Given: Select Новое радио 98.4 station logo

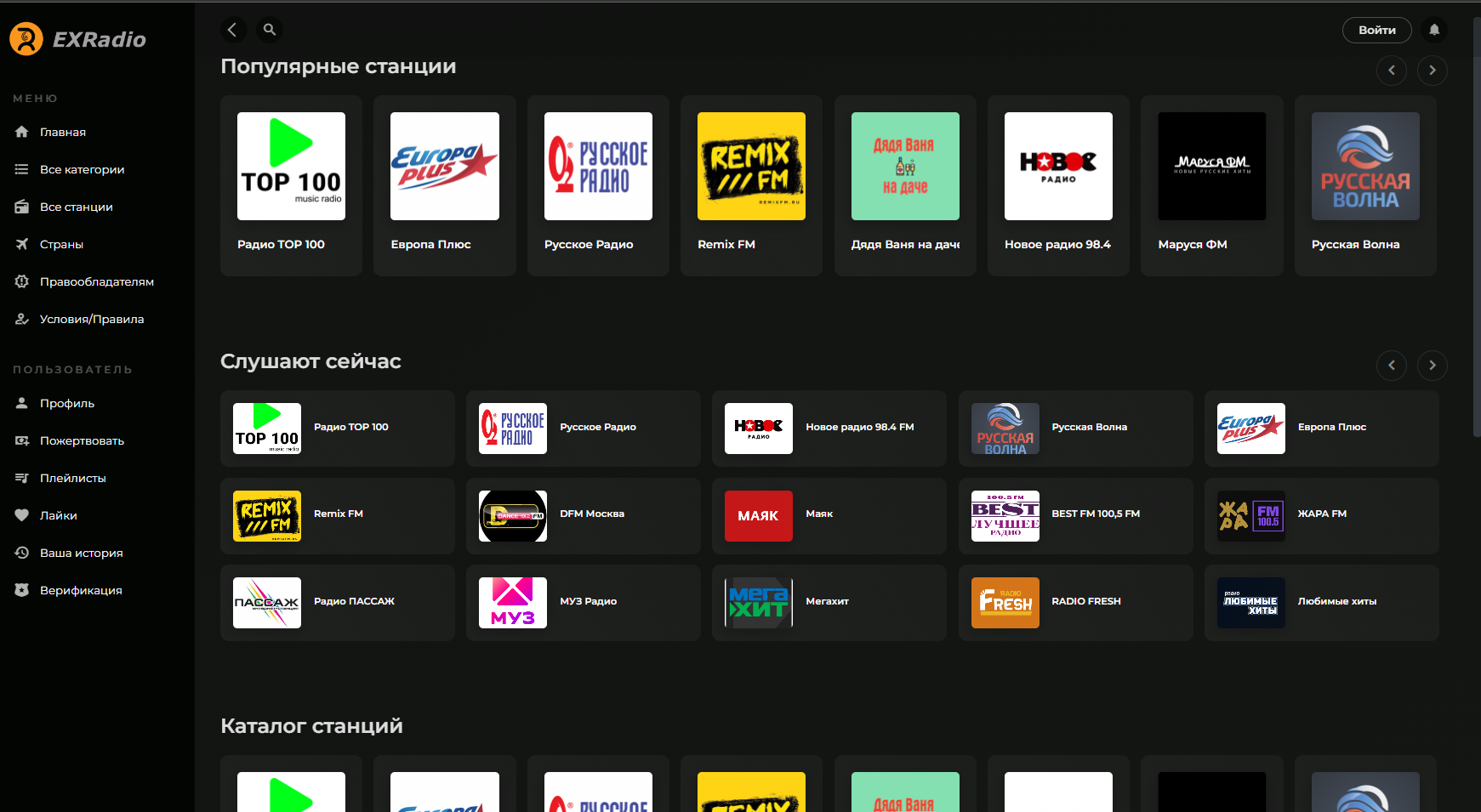Looking at the screenshot, I should [x=1058, y=166].
